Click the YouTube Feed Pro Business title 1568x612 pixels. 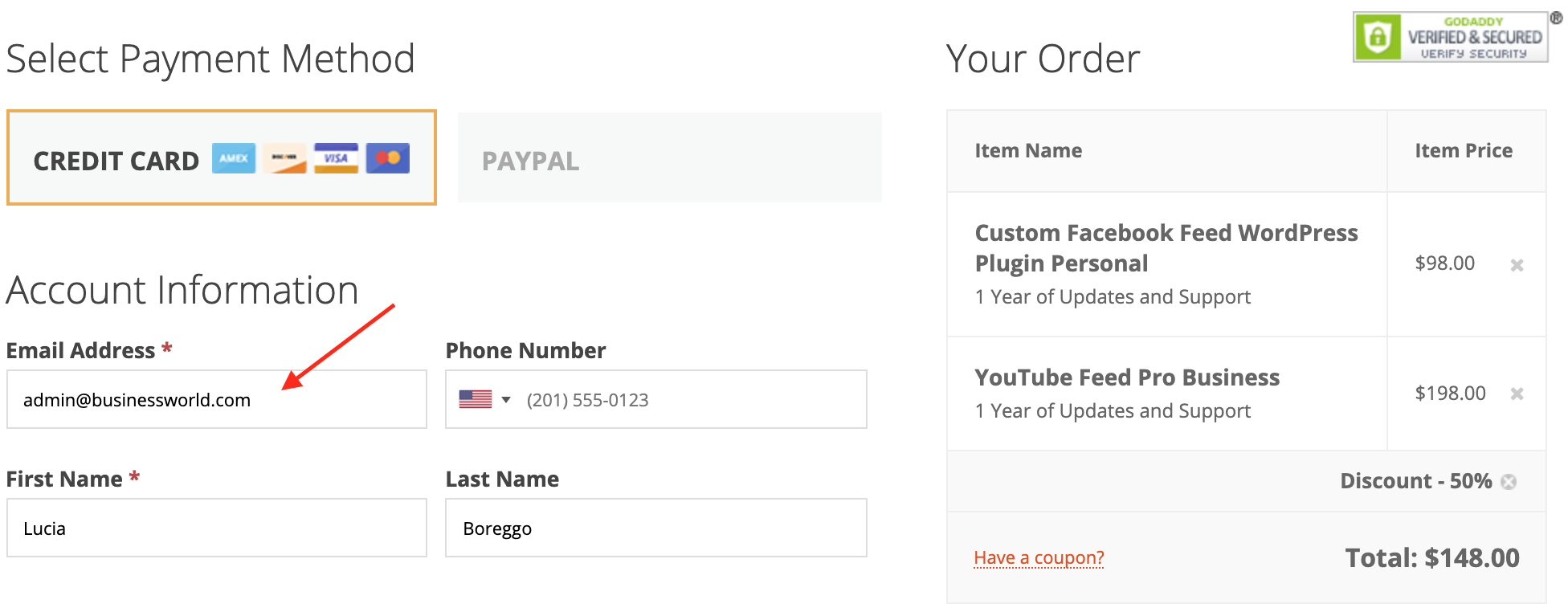pos(1127,377)
